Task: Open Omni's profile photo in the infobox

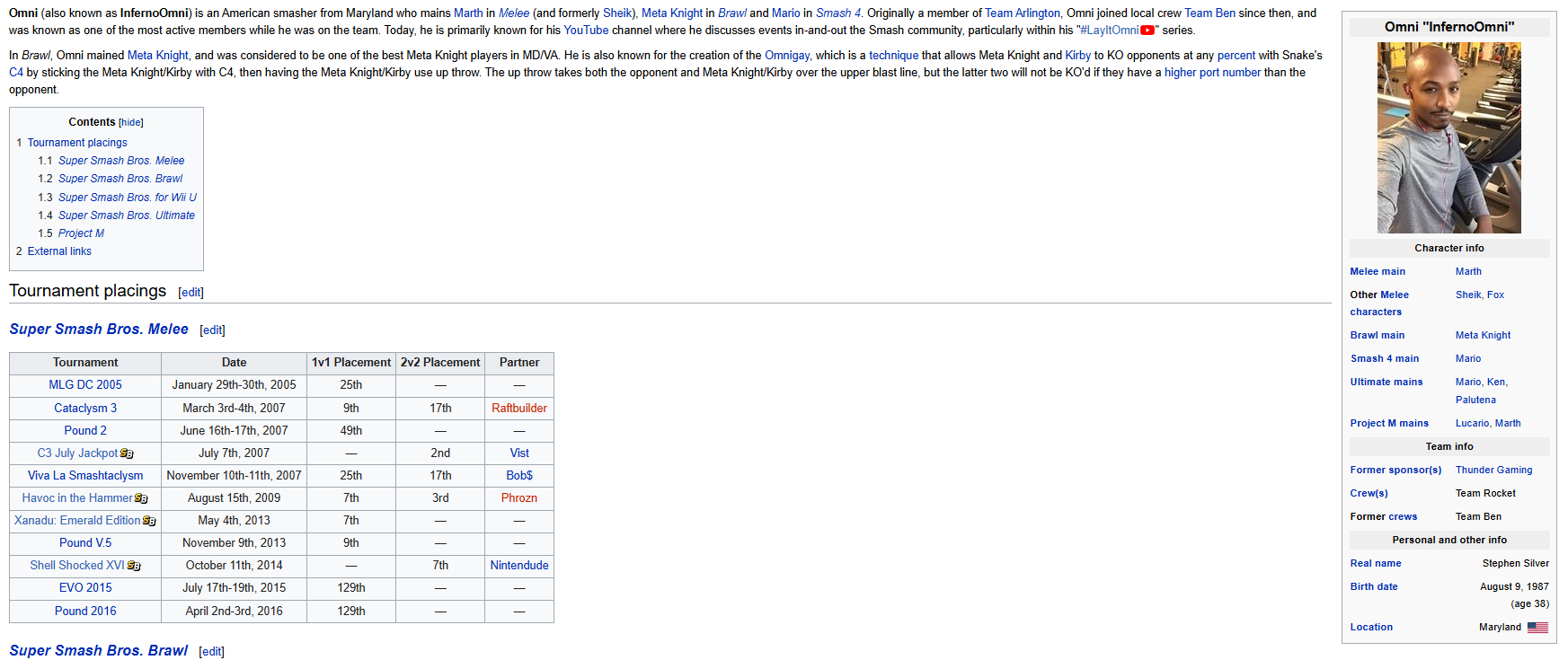Action: (1449, 137)
